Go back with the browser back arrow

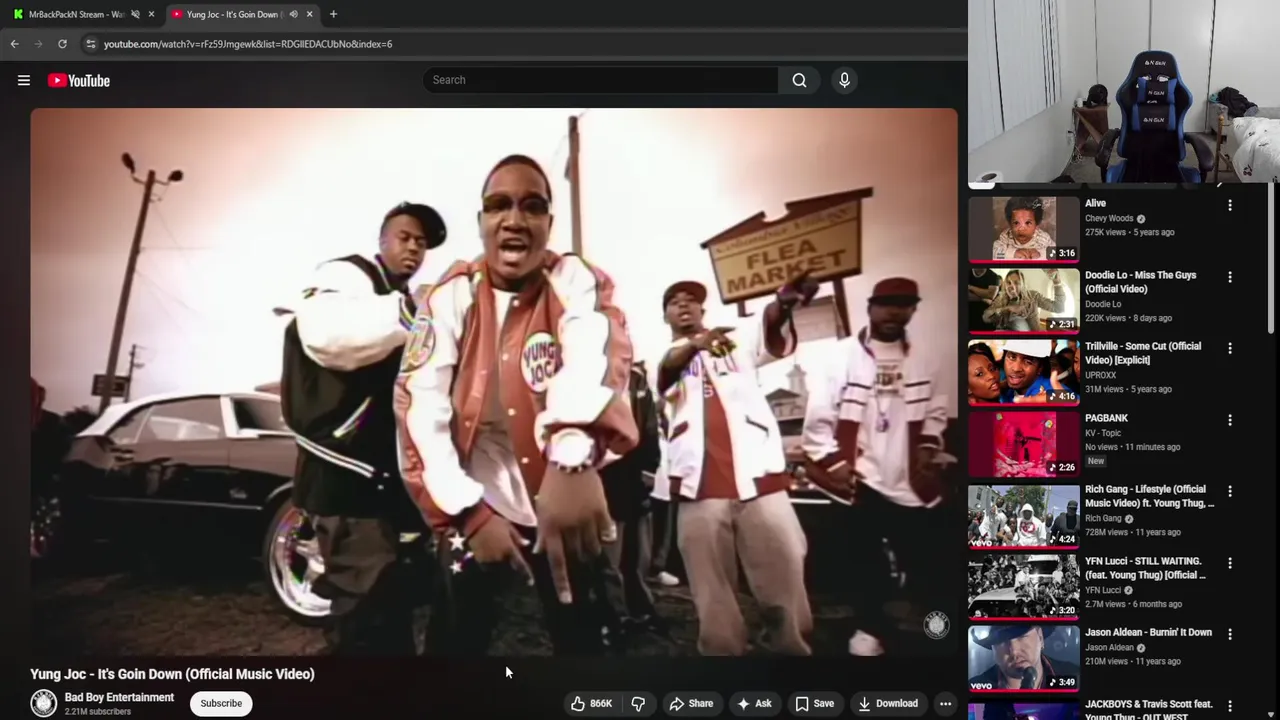14,44
